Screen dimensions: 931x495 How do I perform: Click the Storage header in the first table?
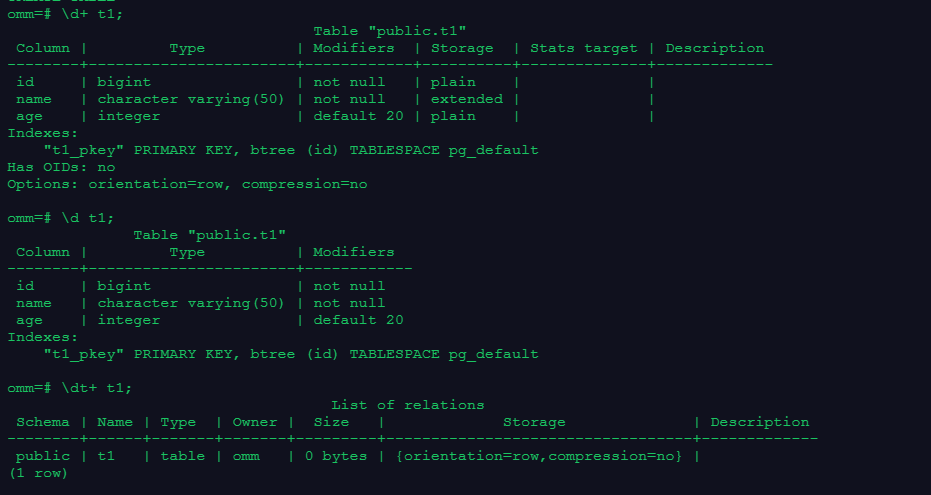(x=462, y=48)
